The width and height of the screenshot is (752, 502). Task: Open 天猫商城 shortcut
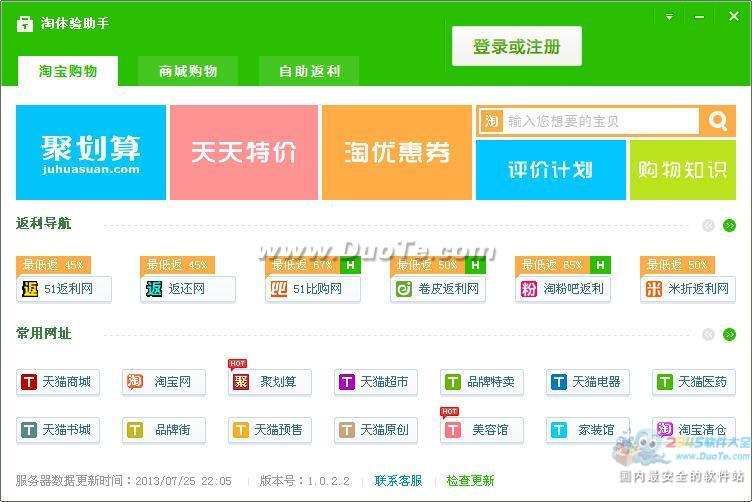coord(58,382)
